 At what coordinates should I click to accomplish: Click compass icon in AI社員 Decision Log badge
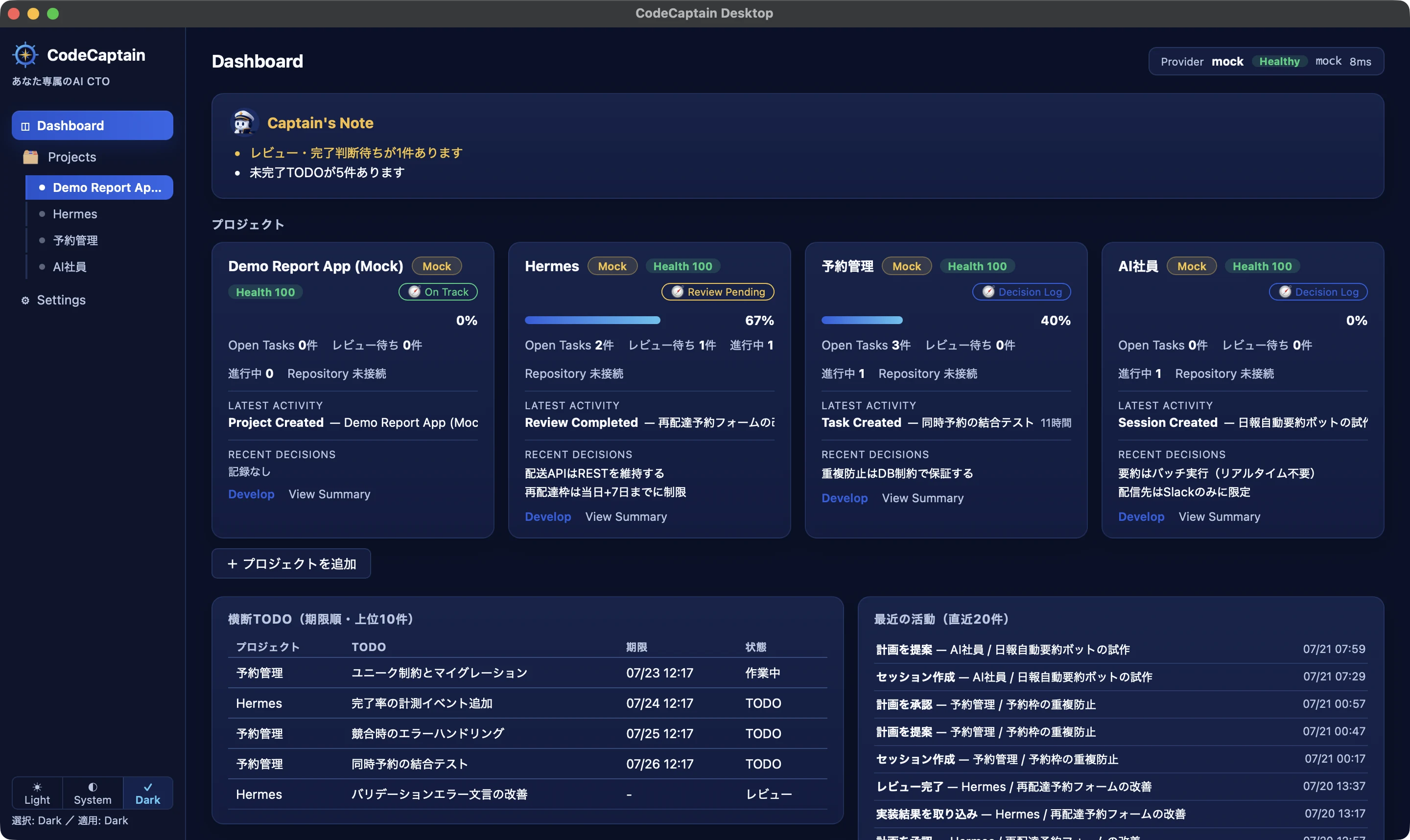point(1285,292)
